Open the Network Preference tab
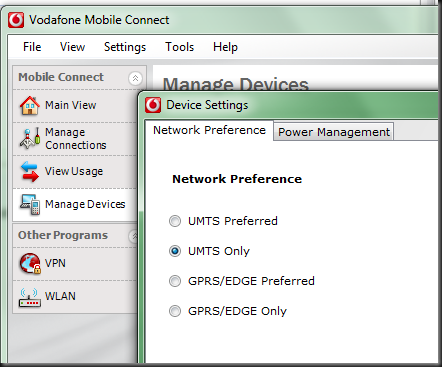Screen dimensions: 442x367 209,130
